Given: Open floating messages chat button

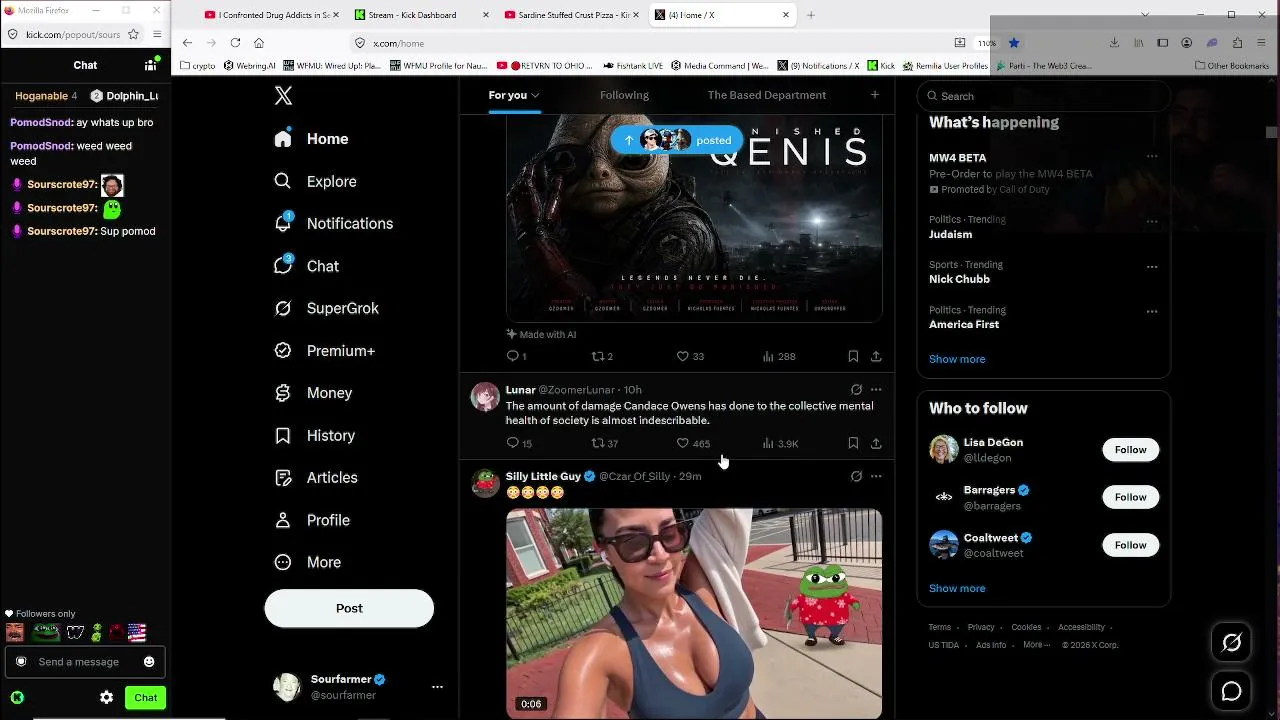Looking at the screenshot, I should 1231,691.
